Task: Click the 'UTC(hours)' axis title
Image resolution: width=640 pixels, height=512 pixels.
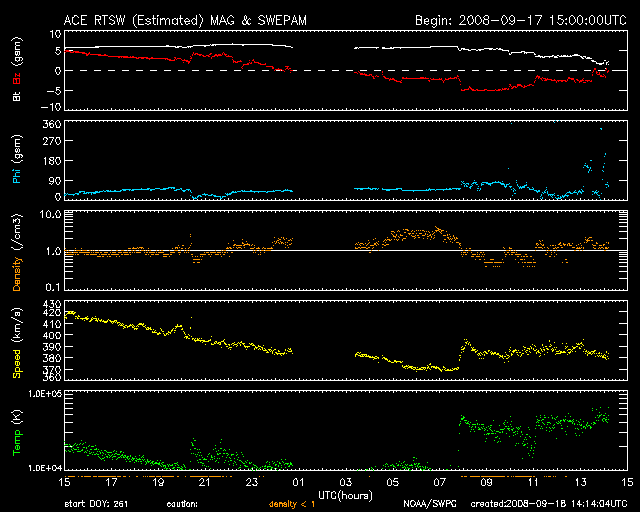Action: pos(345,496)
